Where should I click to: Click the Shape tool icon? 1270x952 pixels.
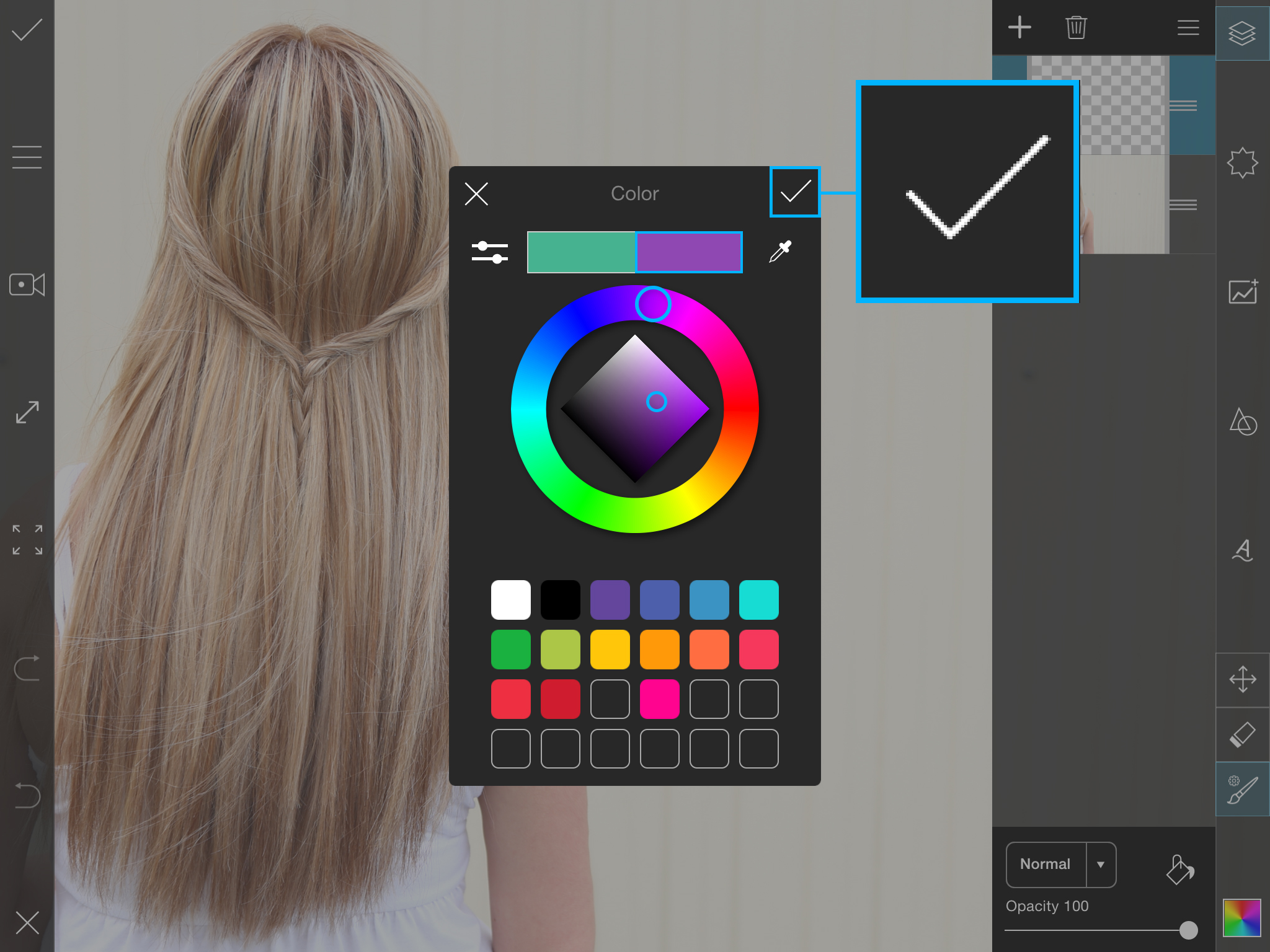point(1242,422)
